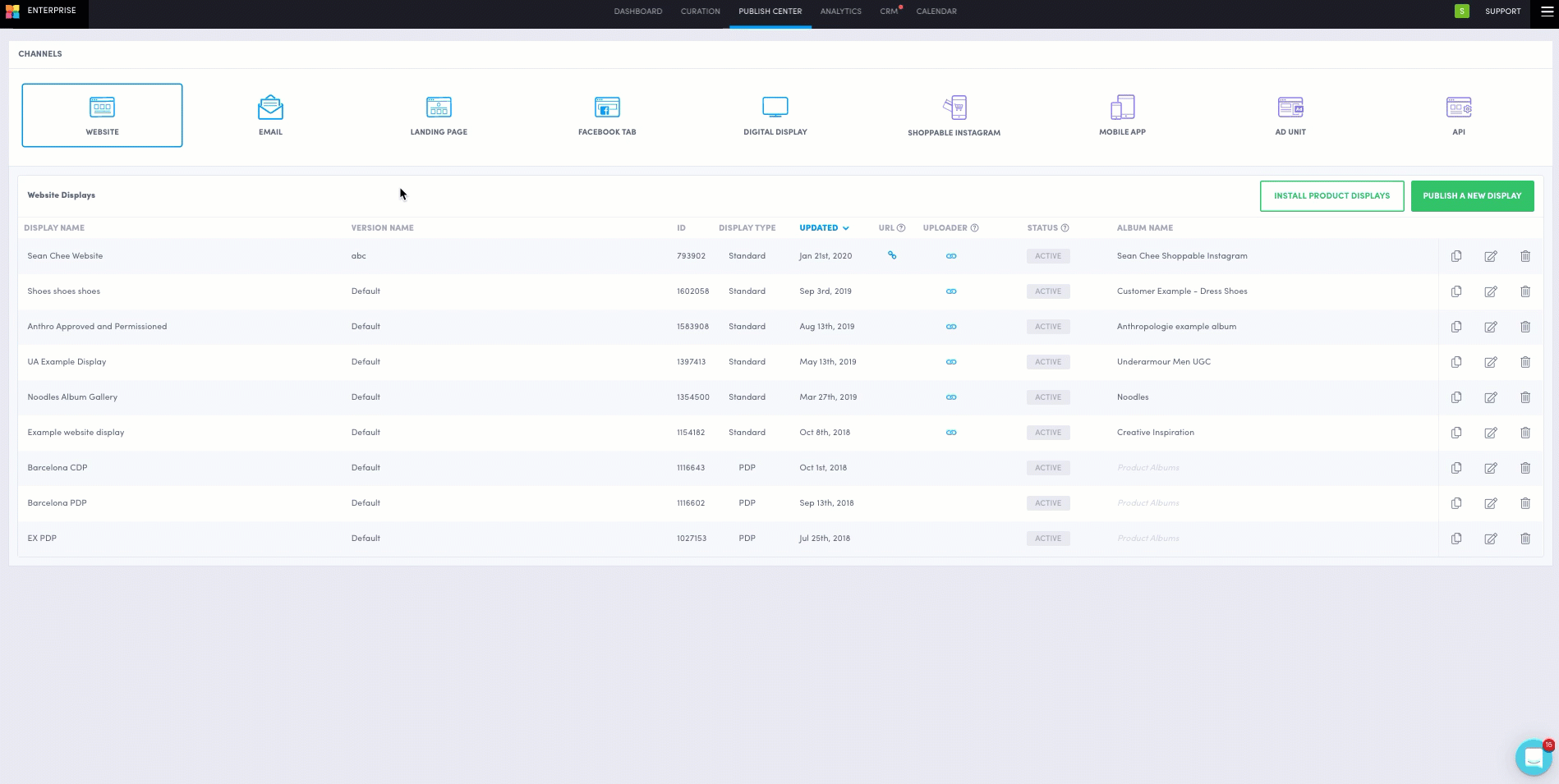Delete the Sean Chee Website display

point(1525,256)
